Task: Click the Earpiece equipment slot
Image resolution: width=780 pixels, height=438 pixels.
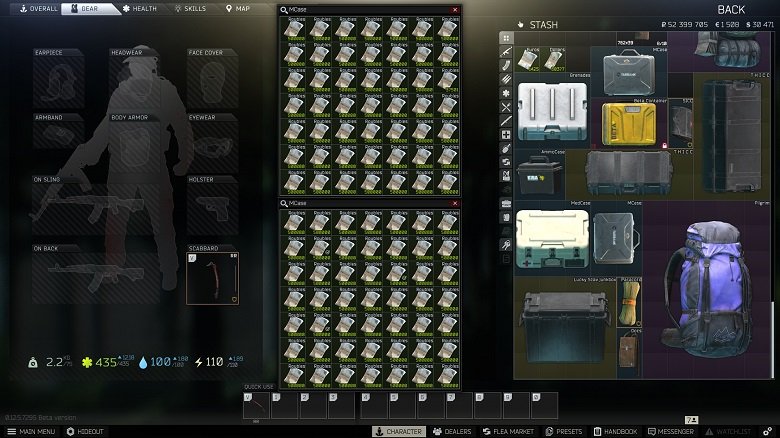Action: (59, 80)
